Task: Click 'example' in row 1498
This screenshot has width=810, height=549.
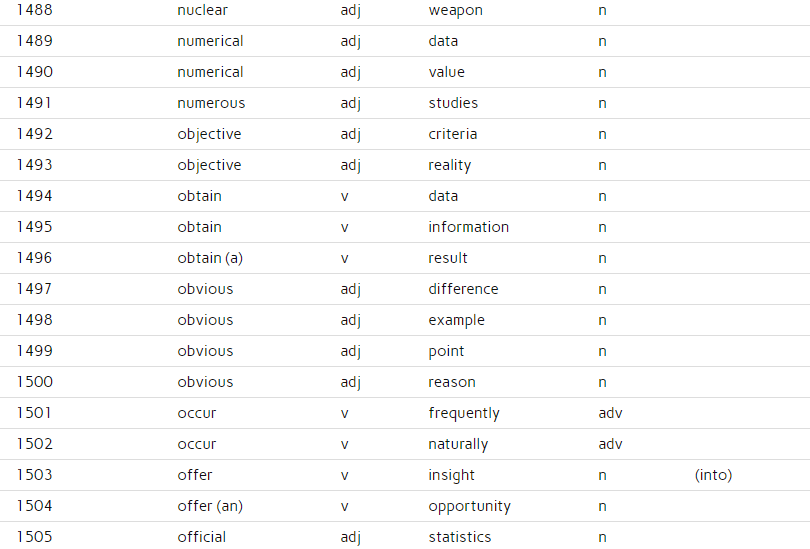Action: [x=457, y=320]
